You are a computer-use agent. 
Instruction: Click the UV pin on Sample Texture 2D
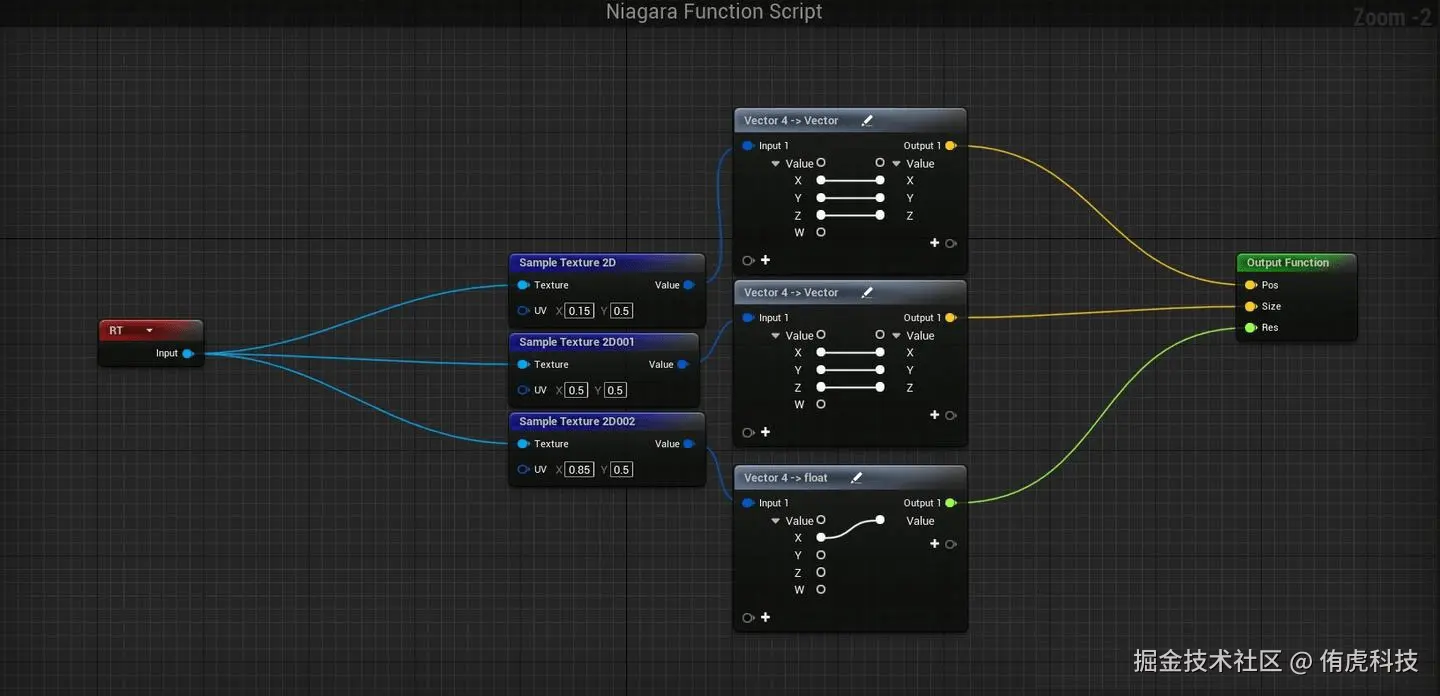click(524, 311)
